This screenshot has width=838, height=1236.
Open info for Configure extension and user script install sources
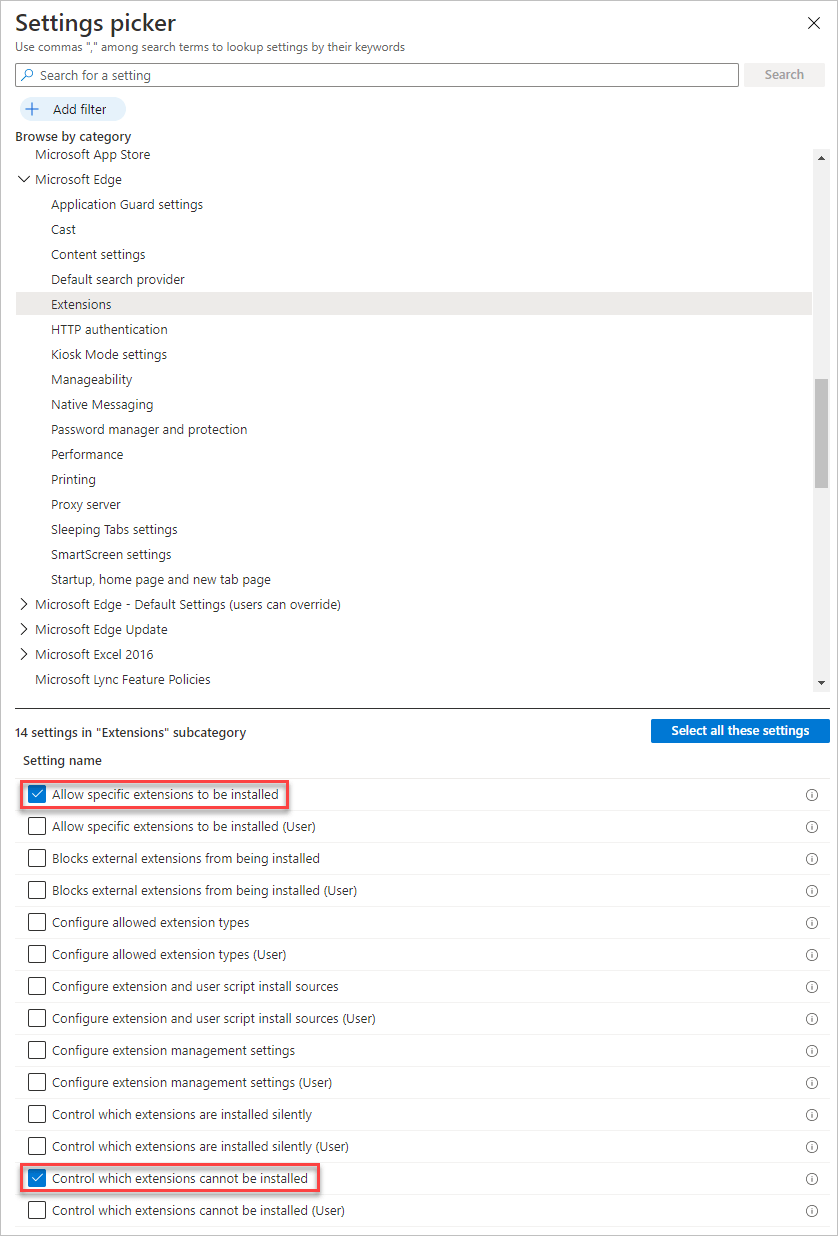[812, 987]
